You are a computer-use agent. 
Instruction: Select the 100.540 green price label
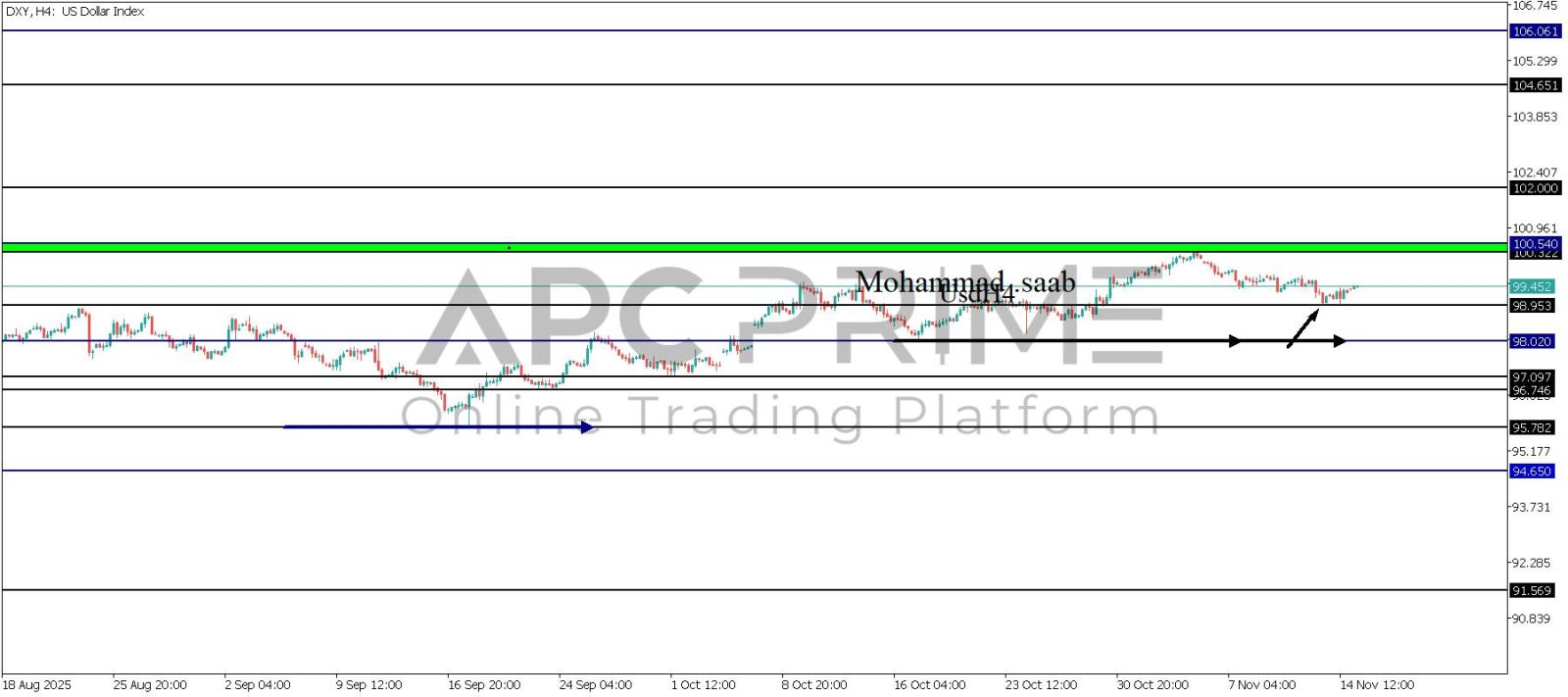[1534, 243]
